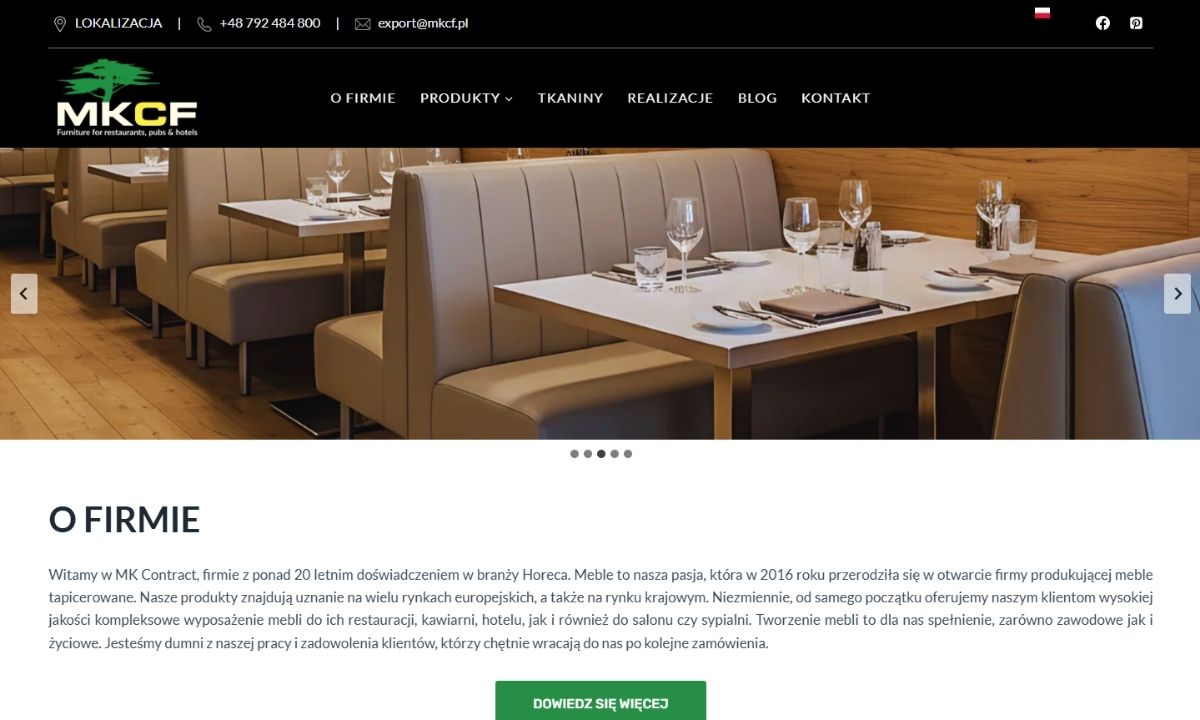
Task: Open the Pinterest profile icon
Action: click(x=1136, y=23)
